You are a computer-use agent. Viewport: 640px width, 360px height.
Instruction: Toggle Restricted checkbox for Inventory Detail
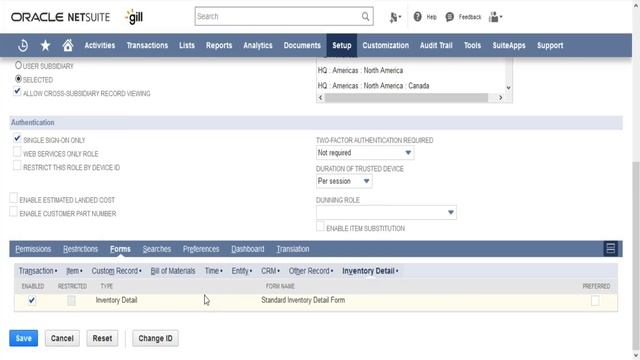click(71, 300)
